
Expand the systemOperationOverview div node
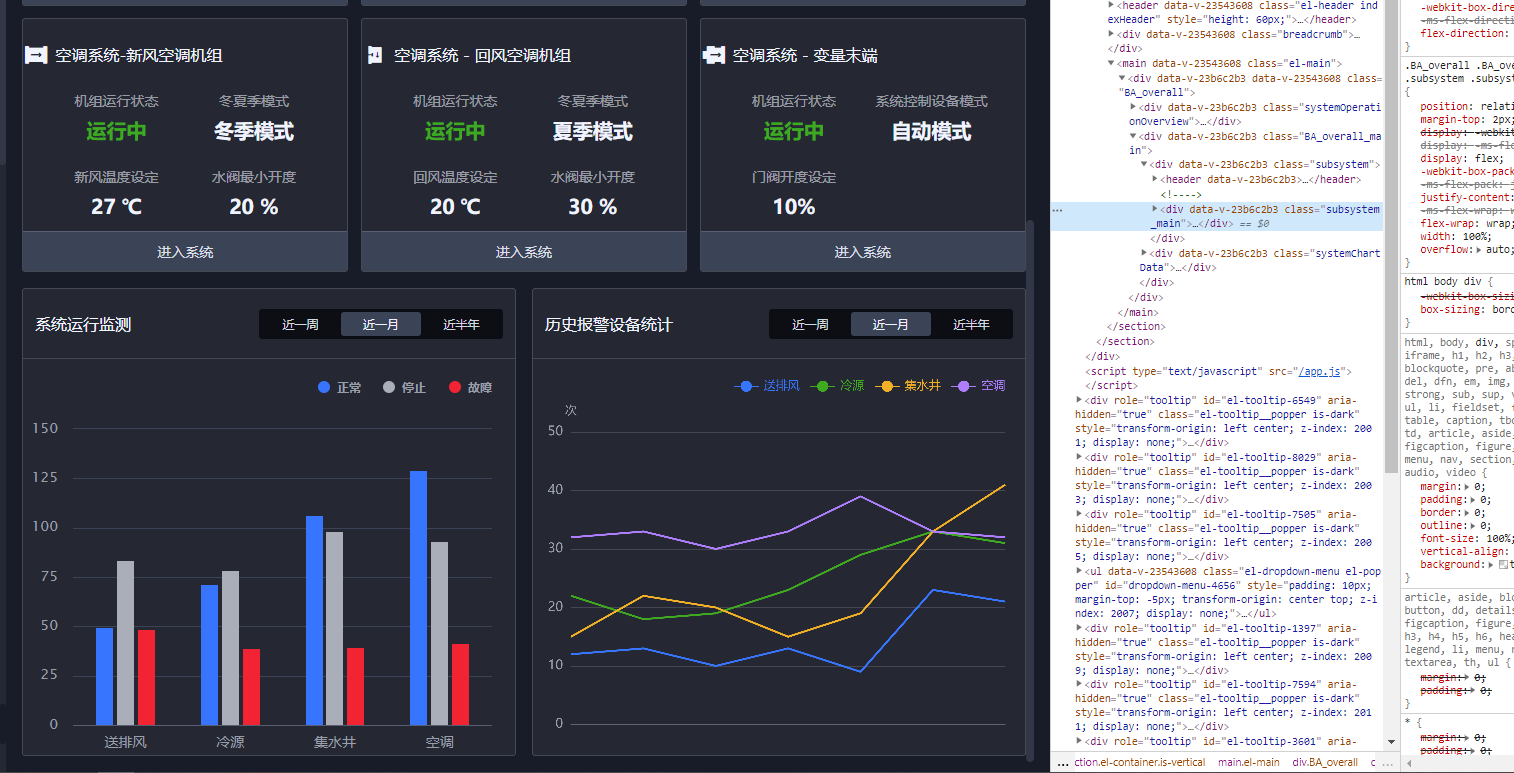click(1133, 106)
